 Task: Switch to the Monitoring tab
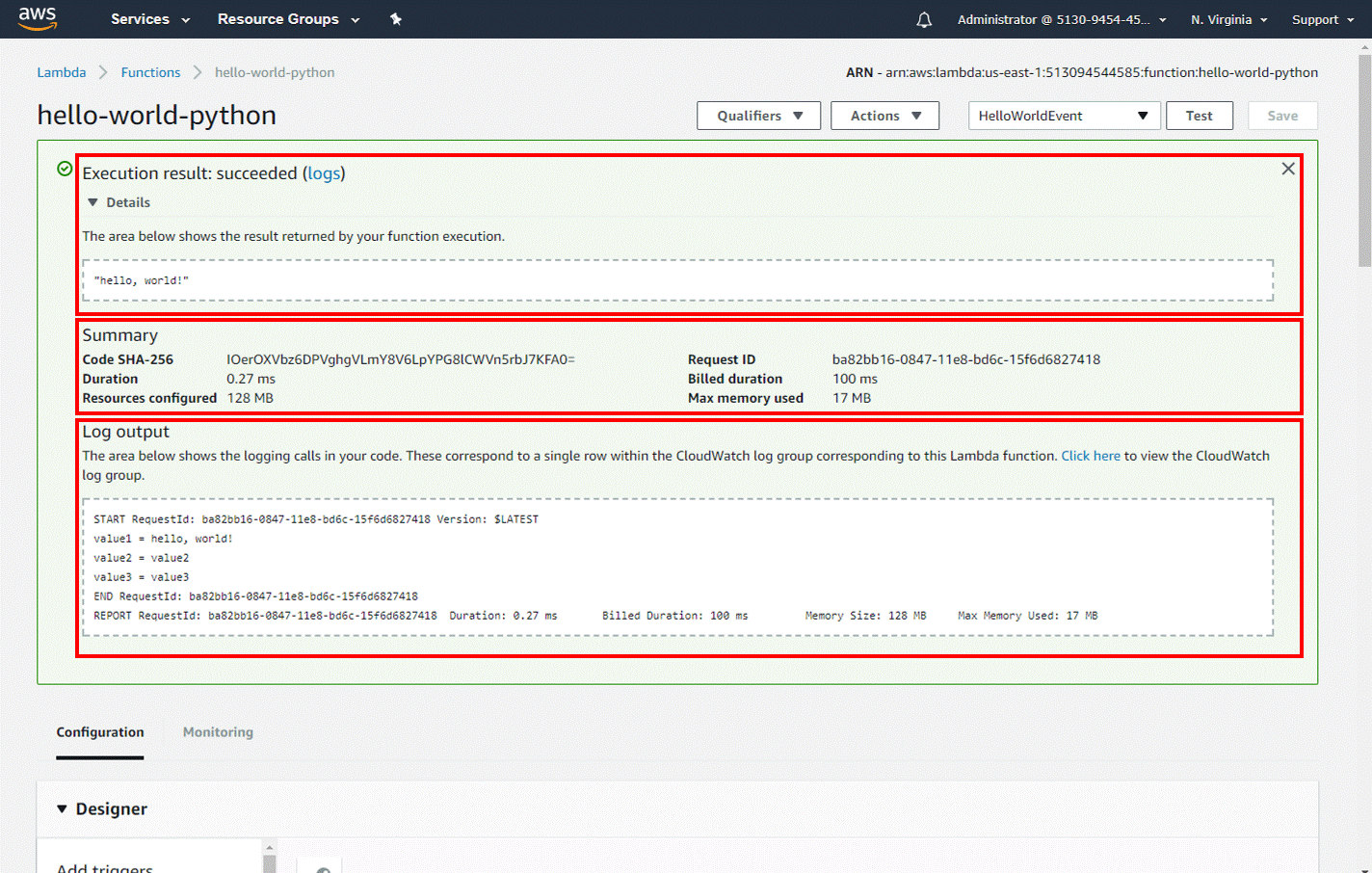pyautogui.click(x=218, y=732)
